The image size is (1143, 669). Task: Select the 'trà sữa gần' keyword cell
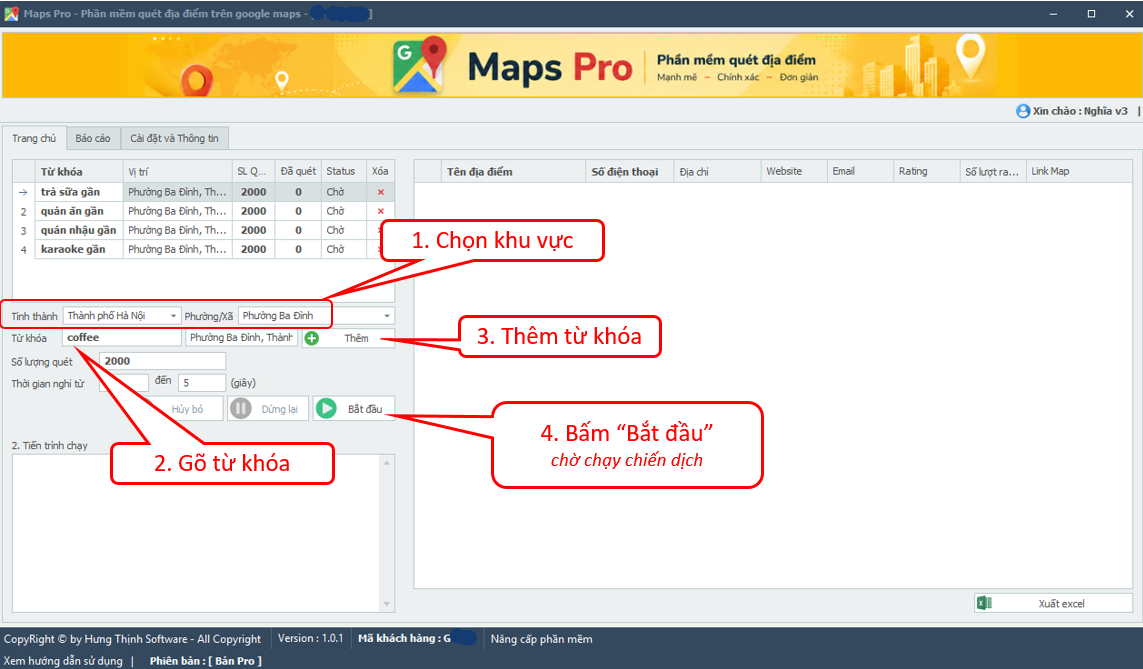point(79,192)
